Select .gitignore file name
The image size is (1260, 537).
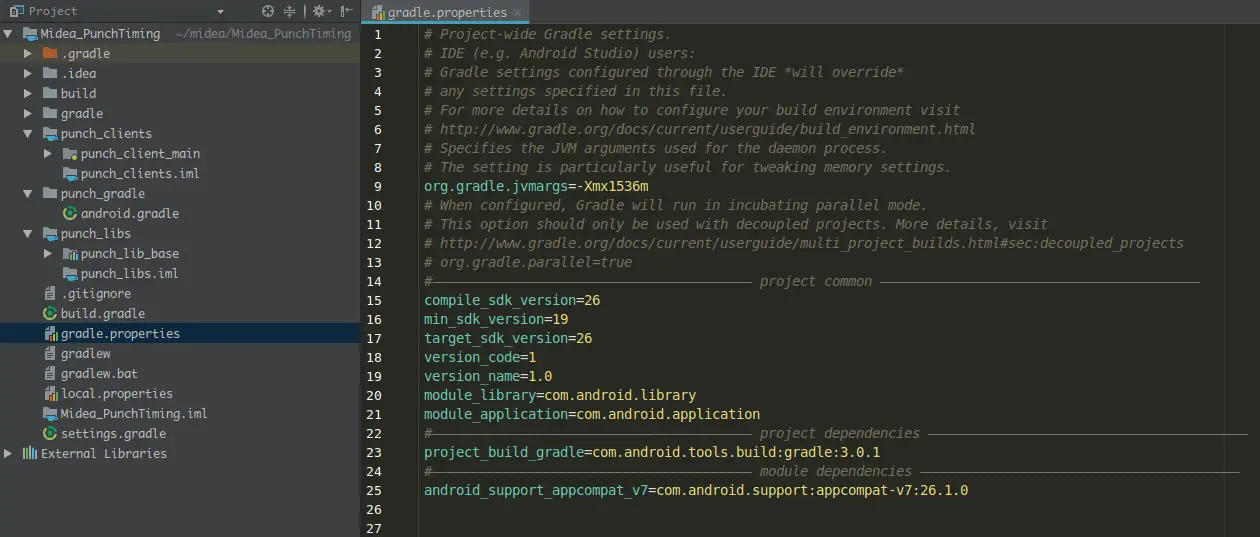[96, 293]
